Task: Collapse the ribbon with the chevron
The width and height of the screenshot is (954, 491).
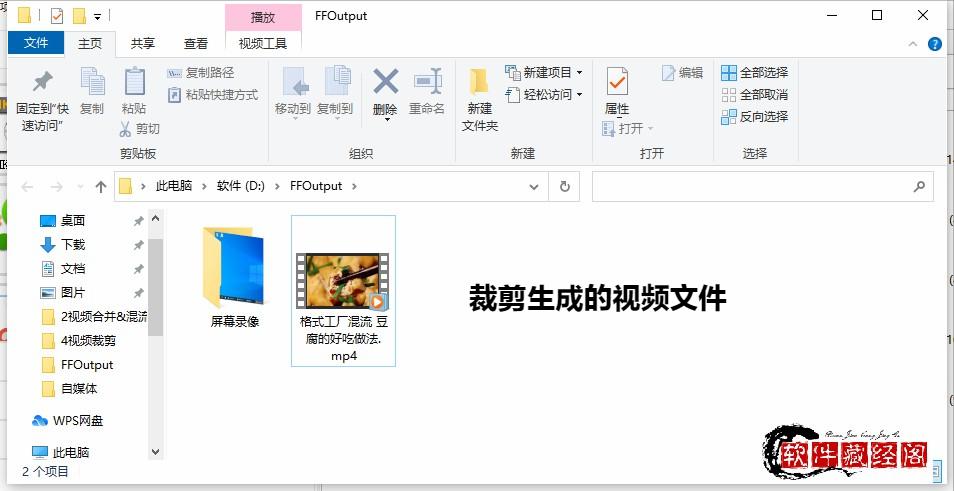Action: [x=913, y=44]
